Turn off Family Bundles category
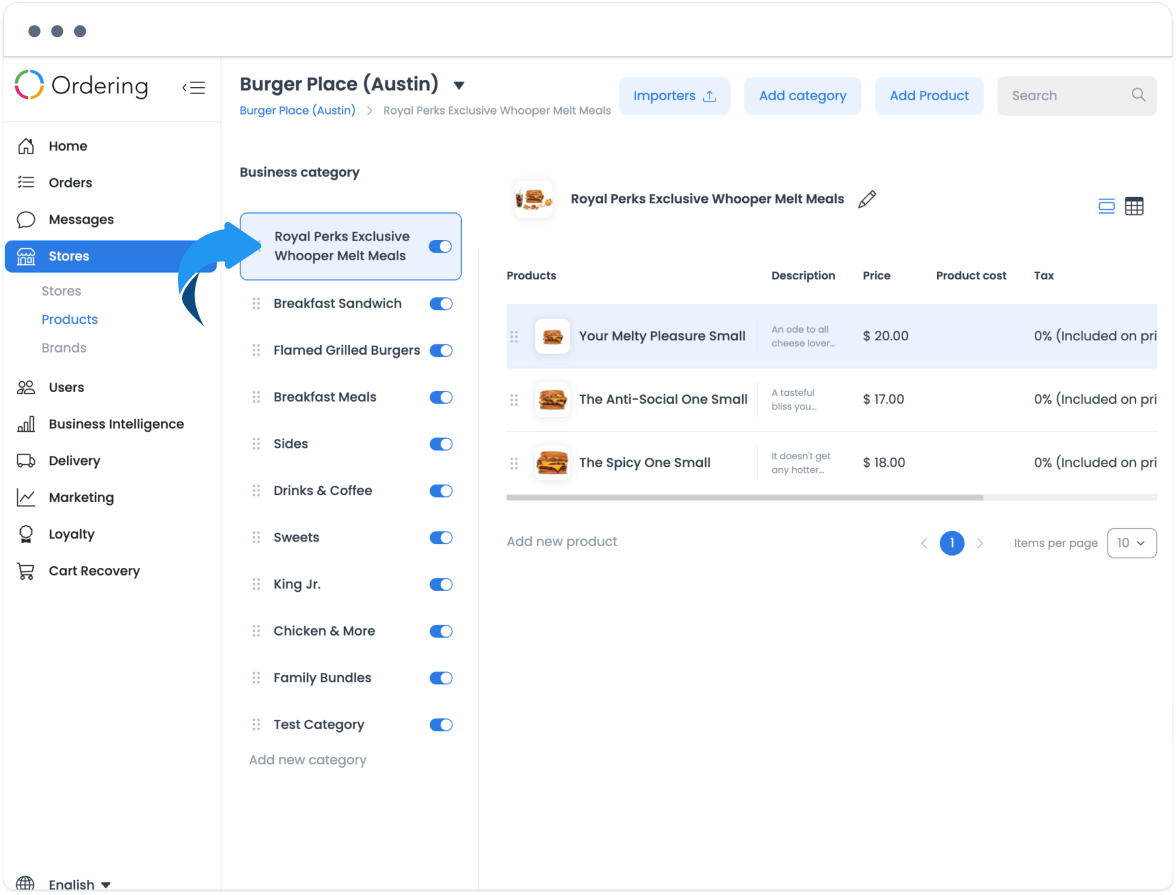Viewport: 1176px width, 895px height. coord(441,678)
